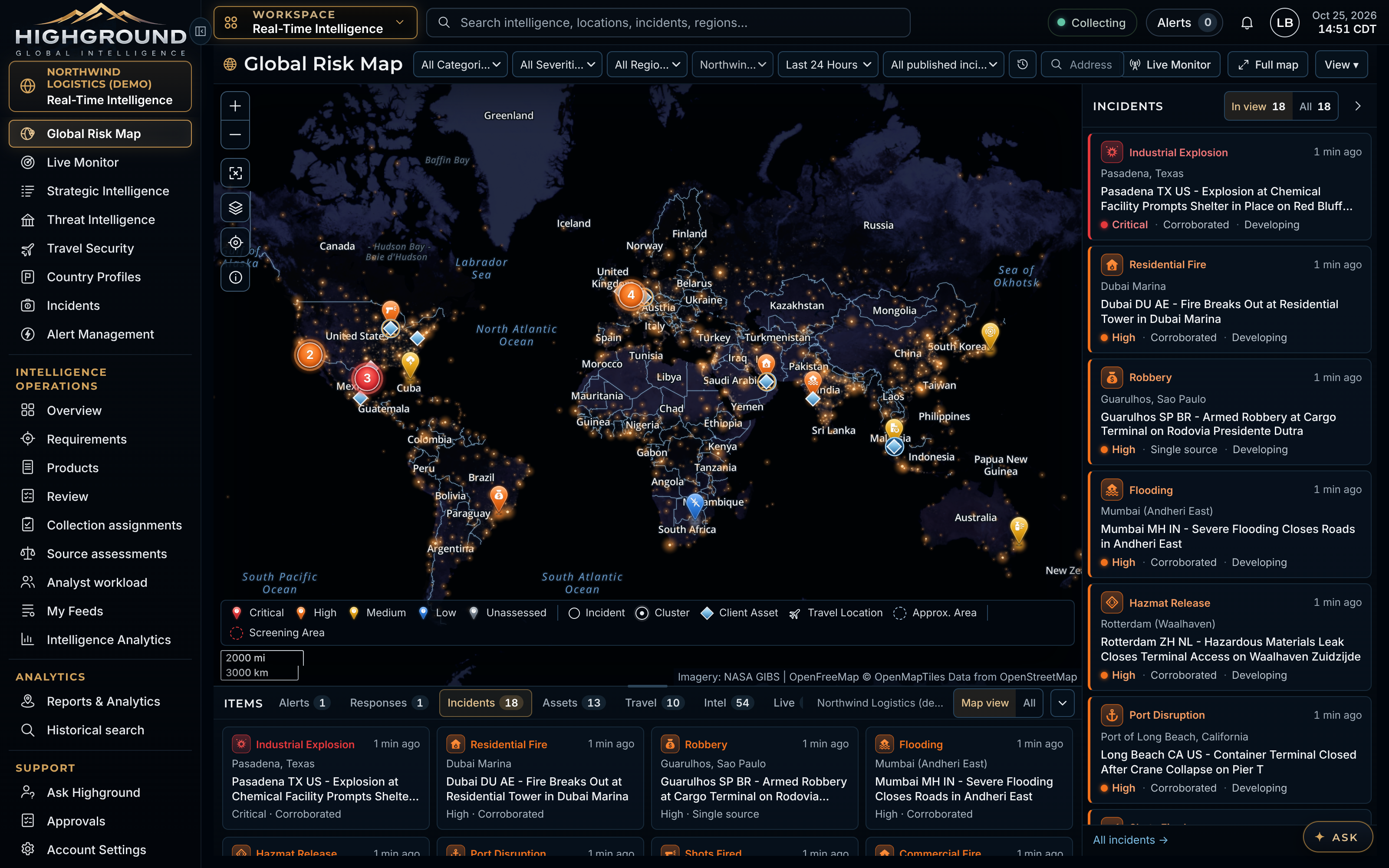Open the LB user avatar

pos(1284,23)
